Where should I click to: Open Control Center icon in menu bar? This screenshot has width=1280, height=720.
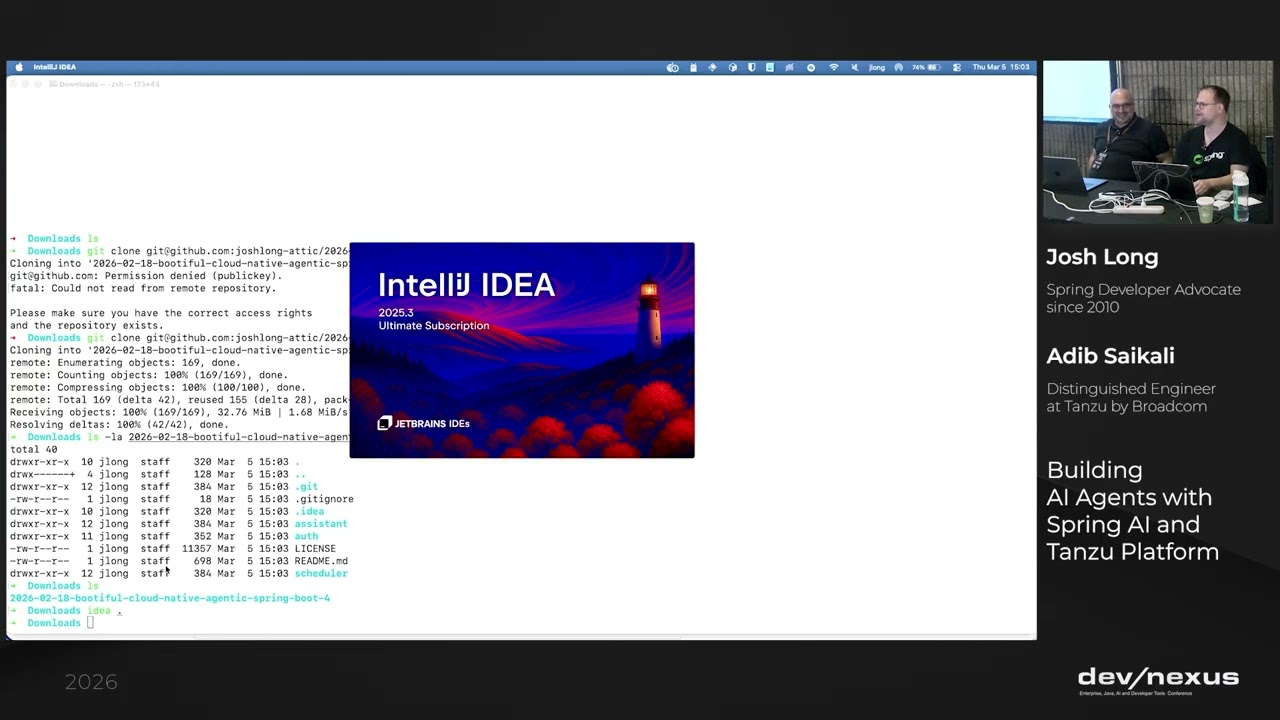tap(957, 67)
